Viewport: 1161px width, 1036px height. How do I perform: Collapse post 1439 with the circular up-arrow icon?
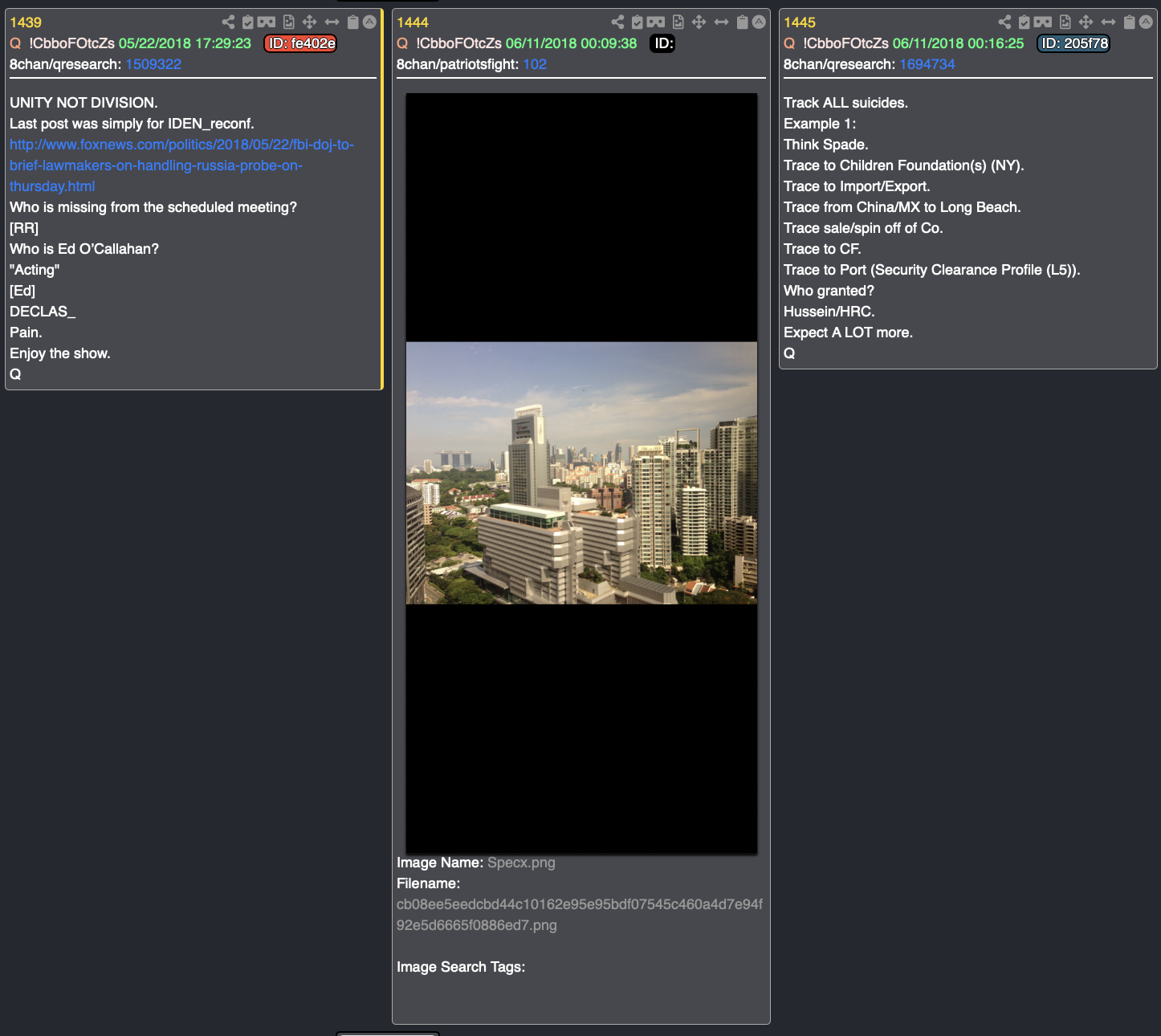click(369, 22)
